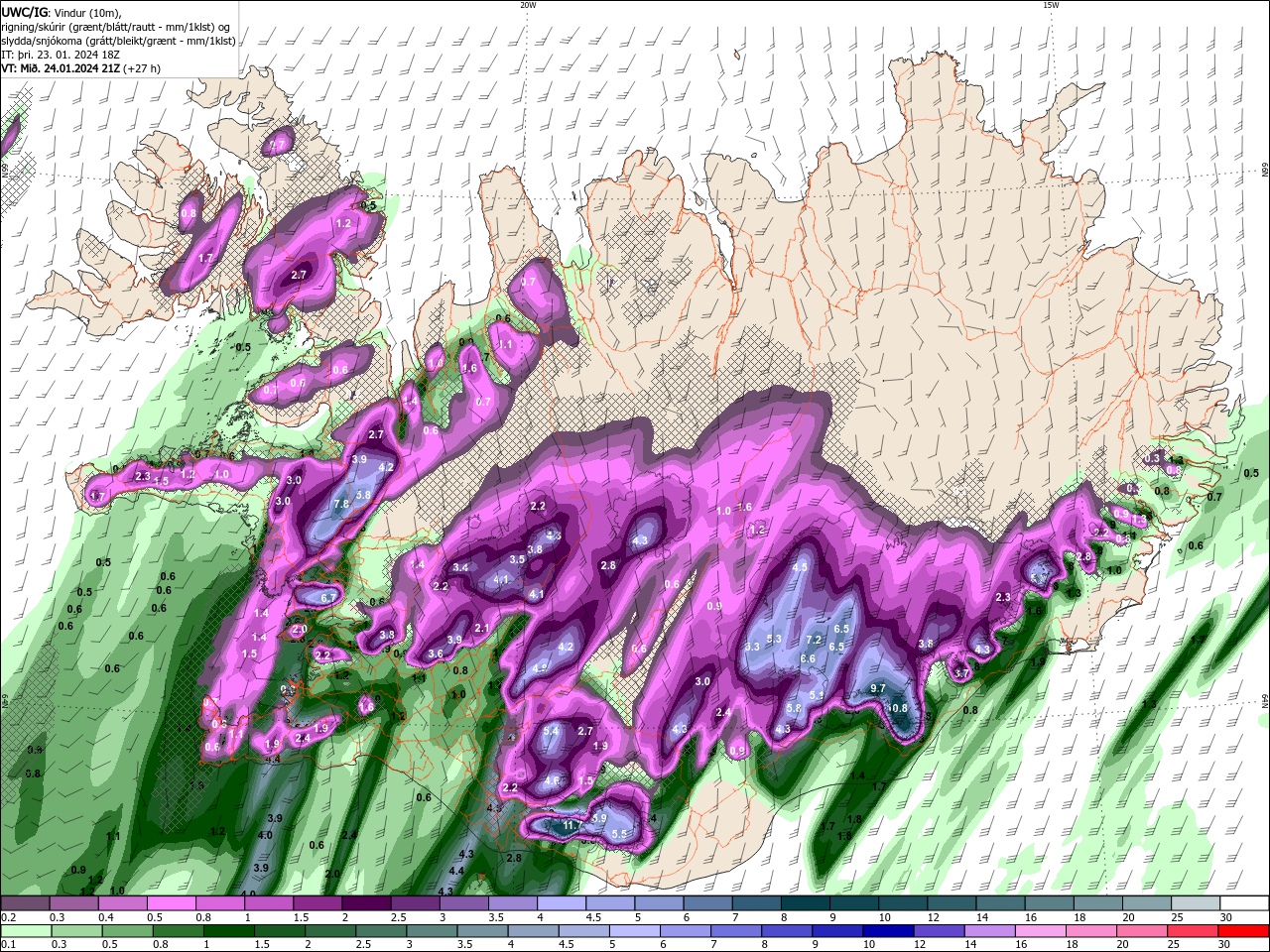
Task: Click the 6.7 snowfall value on the map
Action: [329, 598]
